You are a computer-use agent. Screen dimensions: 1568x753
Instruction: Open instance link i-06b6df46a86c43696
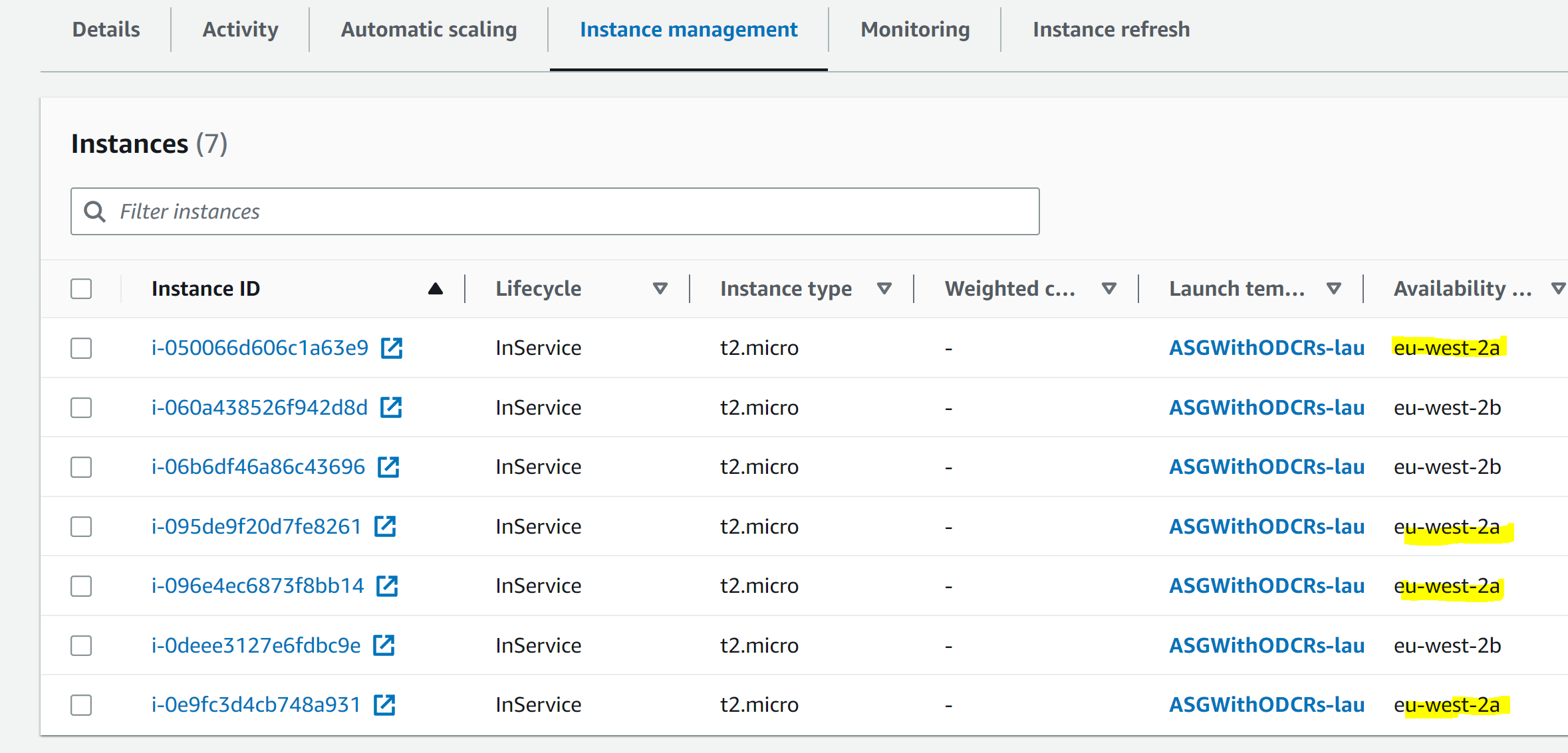click(x=258, y=467)
